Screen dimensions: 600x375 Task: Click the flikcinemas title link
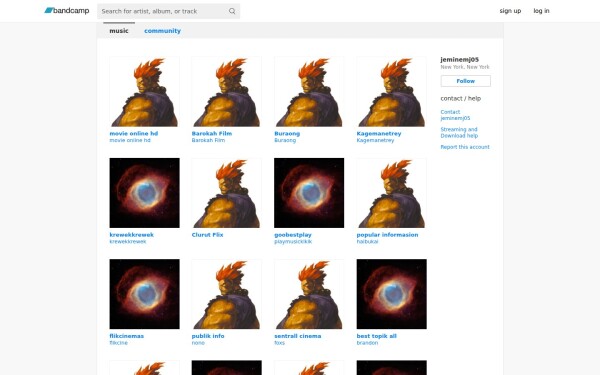click(127, 336)
